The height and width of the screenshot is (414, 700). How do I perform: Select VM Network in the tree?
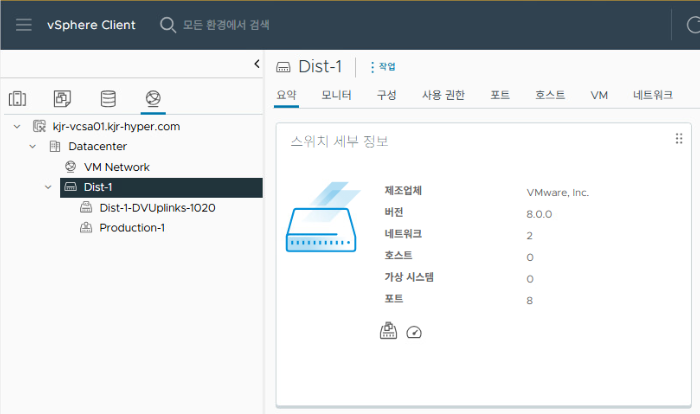(117, 167)
